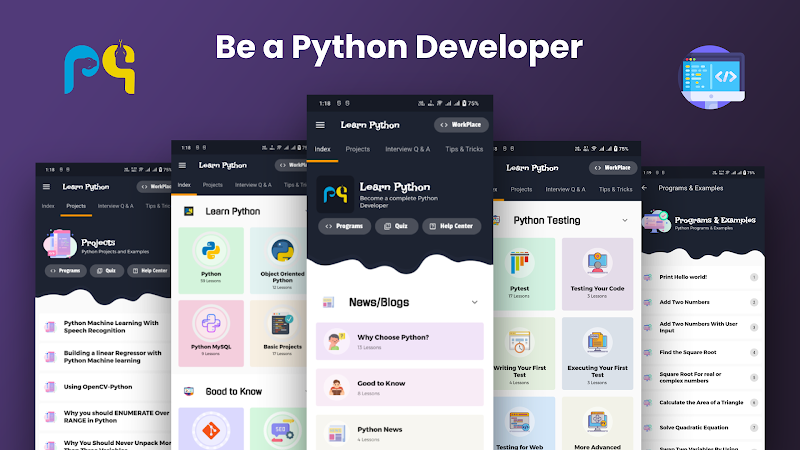Tap the WorkPlace button in the center phone
This screenshot has height=450, width=800.
461,125
